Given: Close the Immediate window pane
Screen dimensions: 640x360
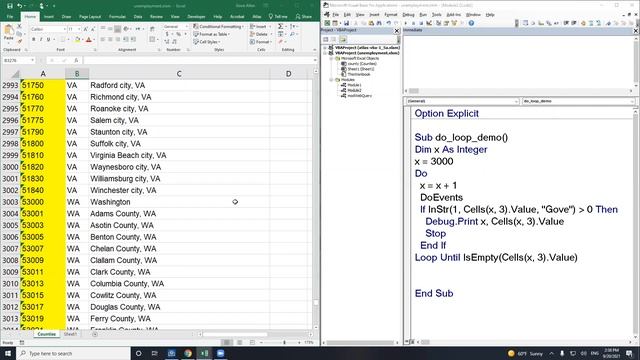Looking at the screenshot, I should [x=636, y=31].
